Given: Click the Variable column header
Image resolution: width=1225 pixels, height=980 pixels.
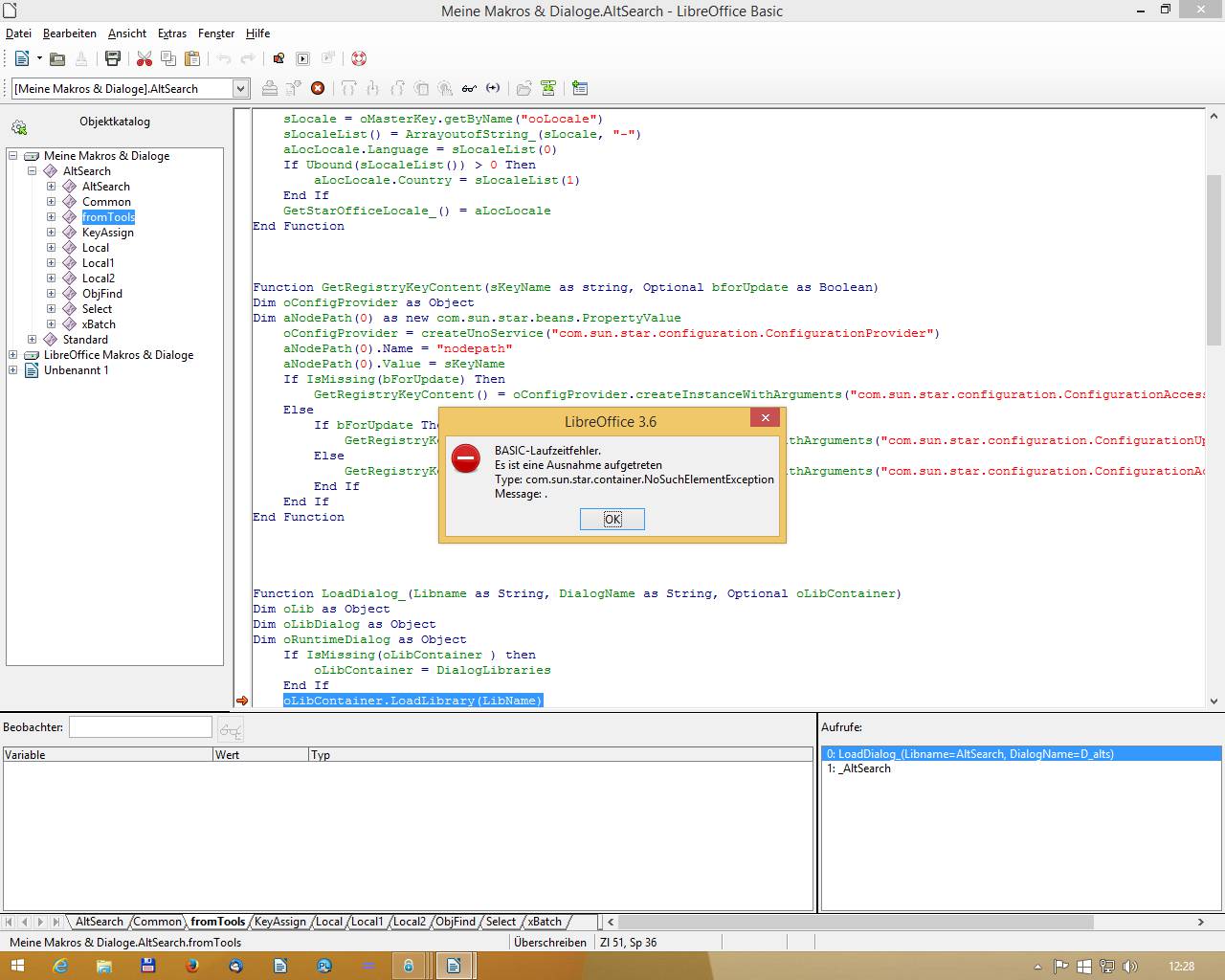Looking at the screenshot, I should 107,755.
